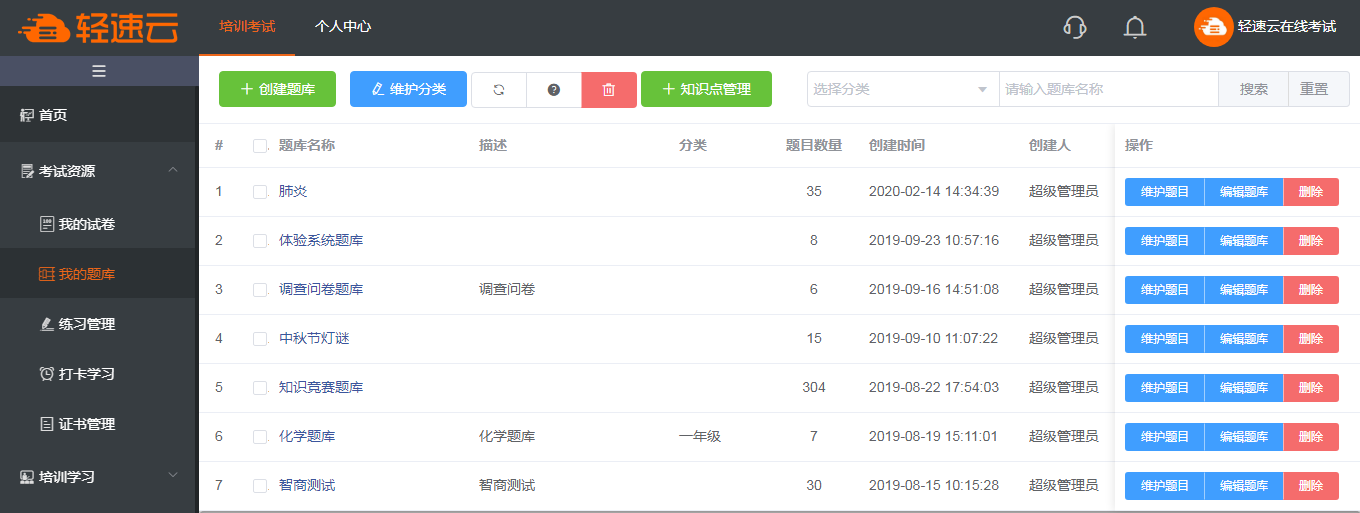Open the 体验系统题库 link
The width and height of the screenshot is (1360, 513).
(x=321, y=241)
